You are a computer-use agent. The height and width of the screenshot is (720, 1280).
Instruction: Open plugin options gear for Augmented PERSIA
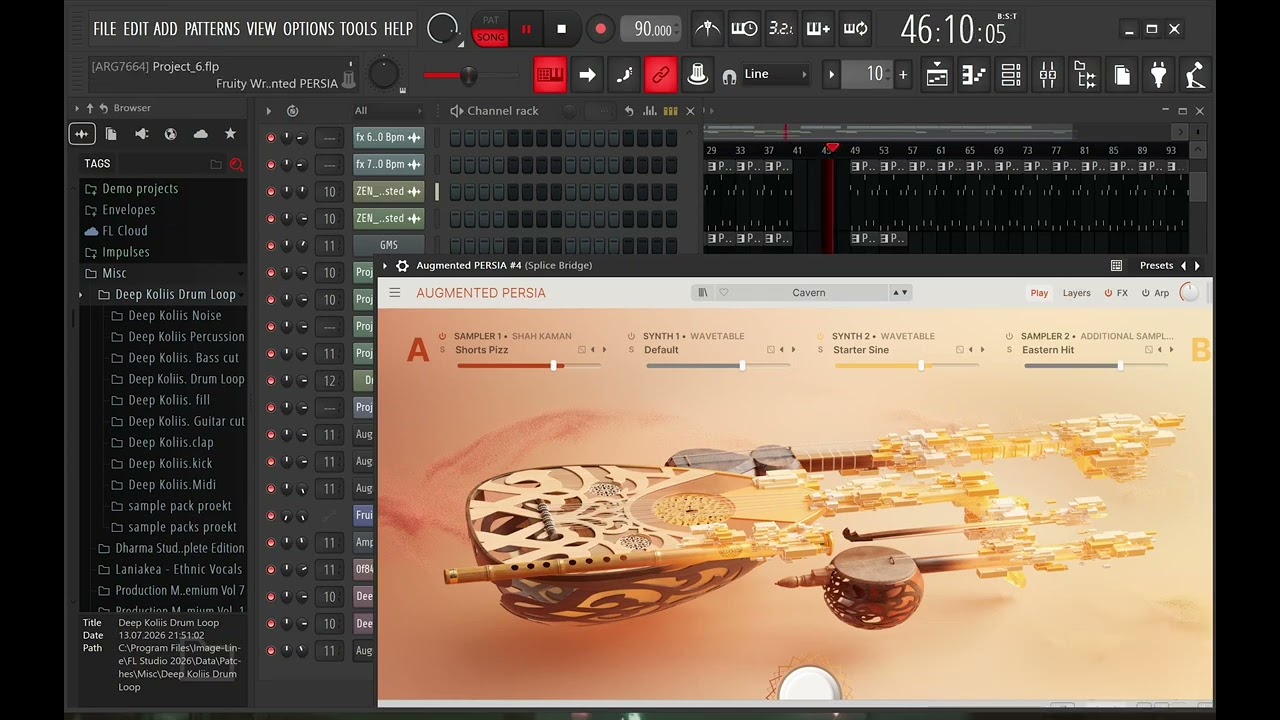(x=402, y=266)
